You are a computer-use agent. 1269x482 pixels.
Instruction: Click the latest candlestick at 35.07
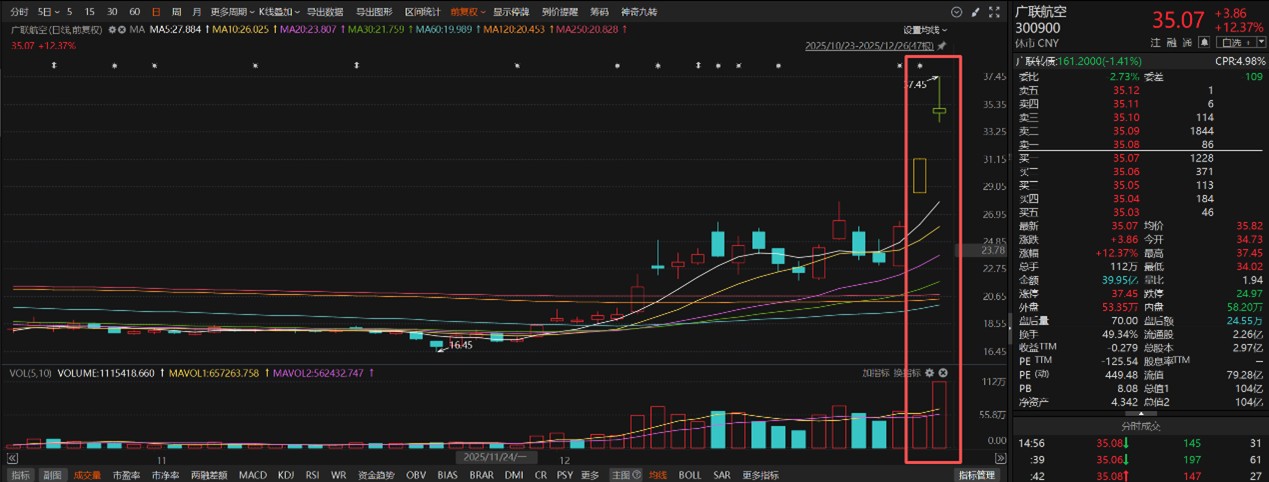pos(939,110)
